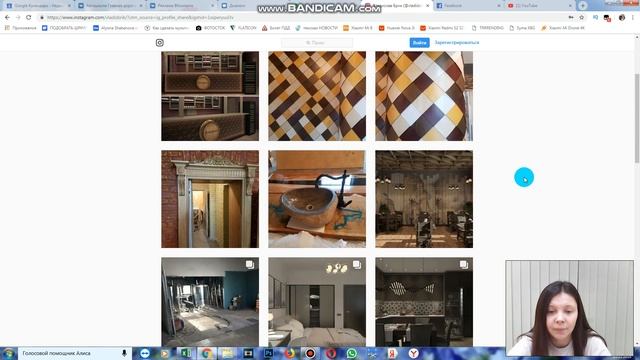
Task: Click the Голосовой помощник Алиса search box
Action: (x=69, y=353)
